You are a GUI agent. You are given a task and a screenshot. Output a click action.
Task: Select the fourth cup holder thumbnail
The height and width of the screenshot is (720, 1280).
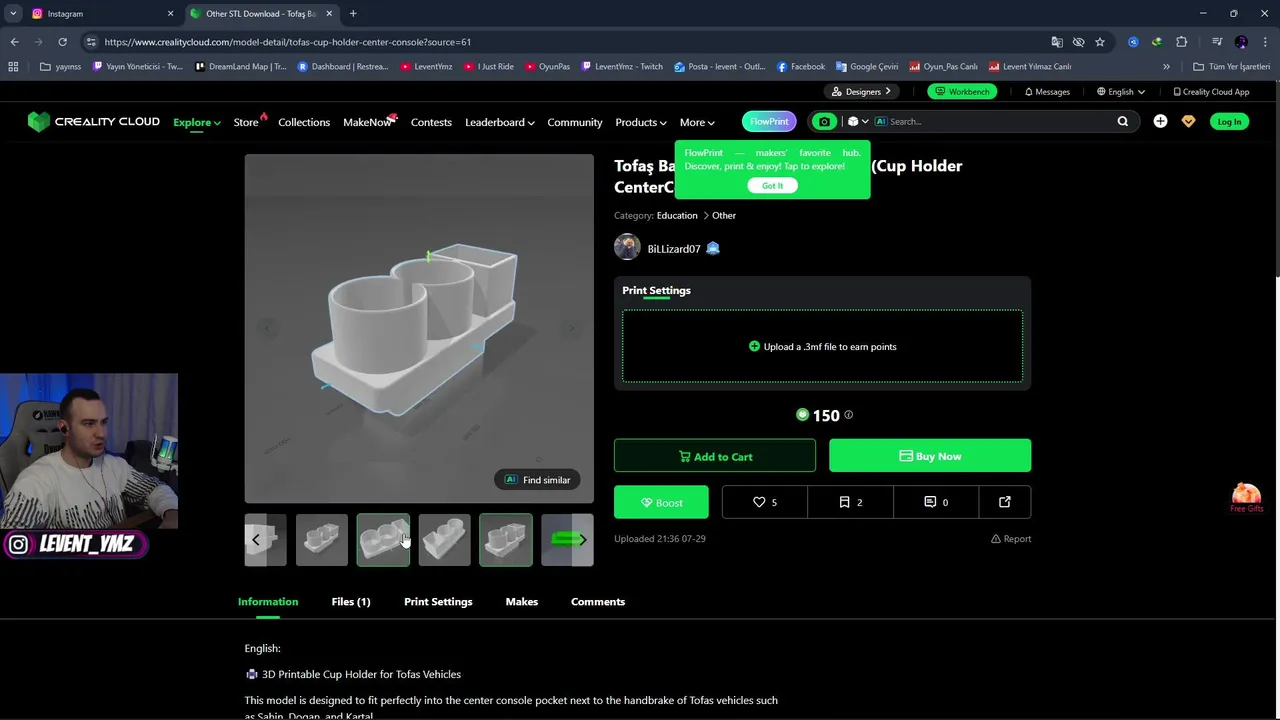click(x=506, y=540)
